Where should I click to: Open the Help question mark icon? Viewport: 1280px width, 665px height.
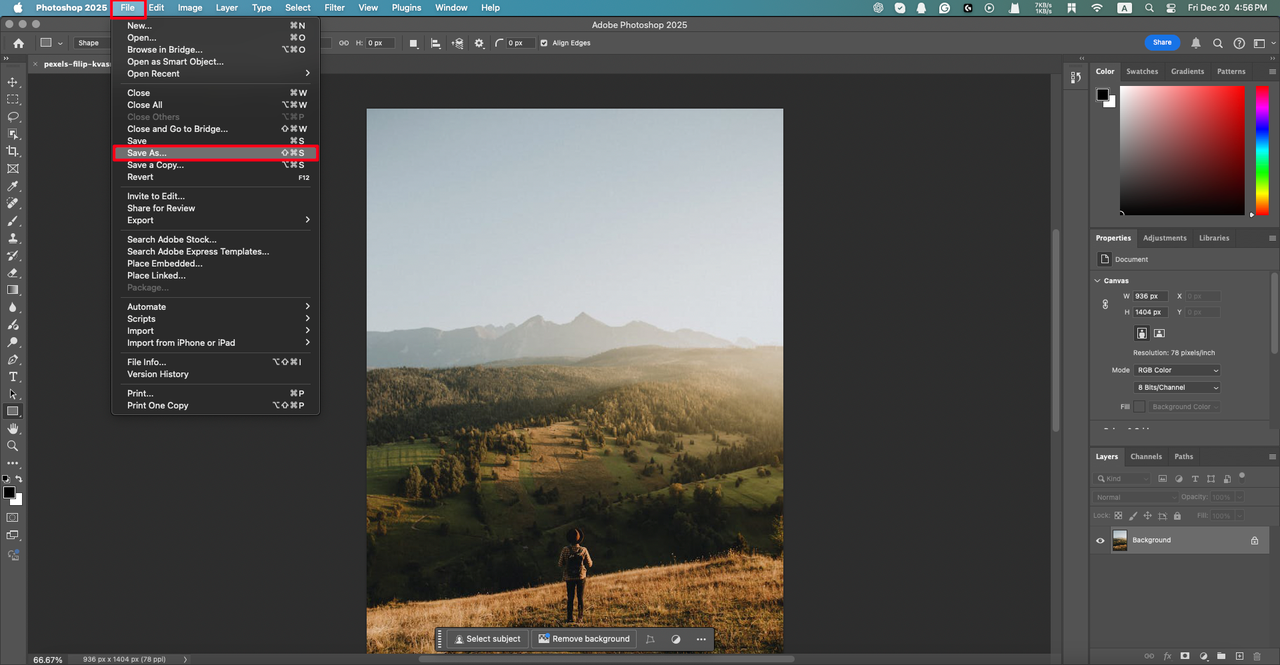(x=1239, y=43)
